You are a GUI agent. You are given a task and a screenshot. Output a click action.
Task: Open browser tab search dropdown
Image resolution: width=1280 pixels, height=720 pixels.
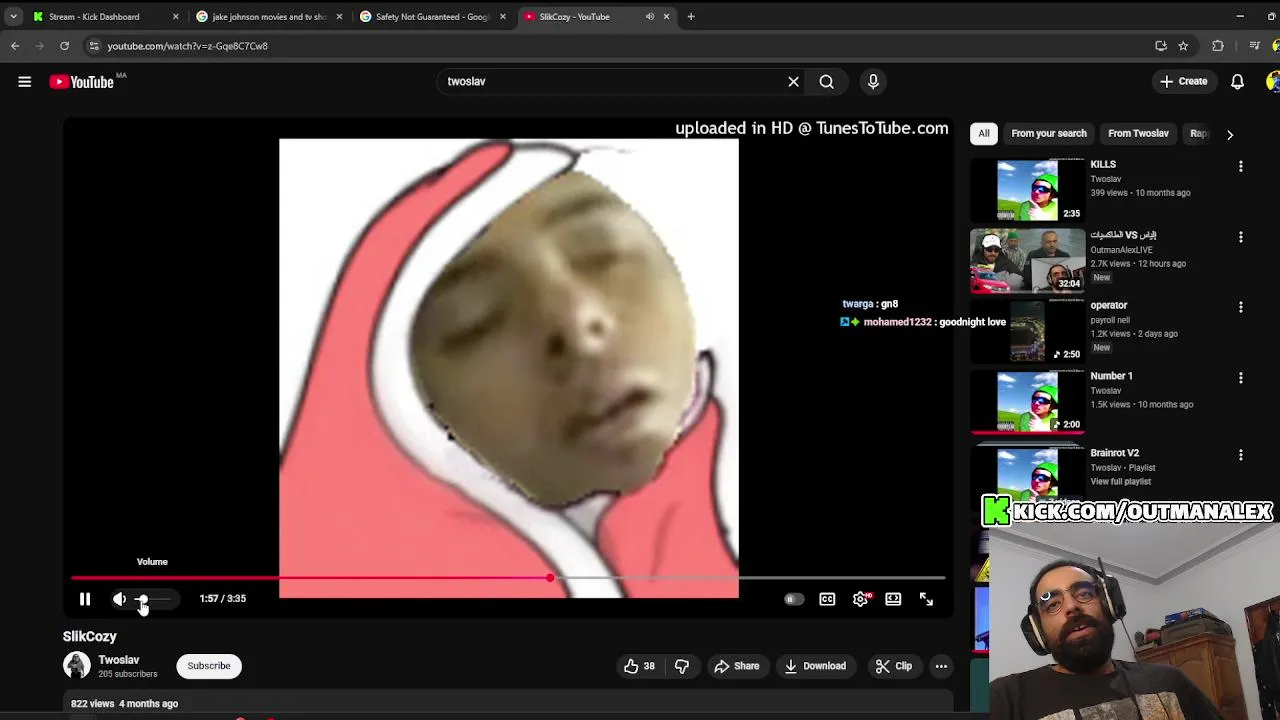click(13, 16)
